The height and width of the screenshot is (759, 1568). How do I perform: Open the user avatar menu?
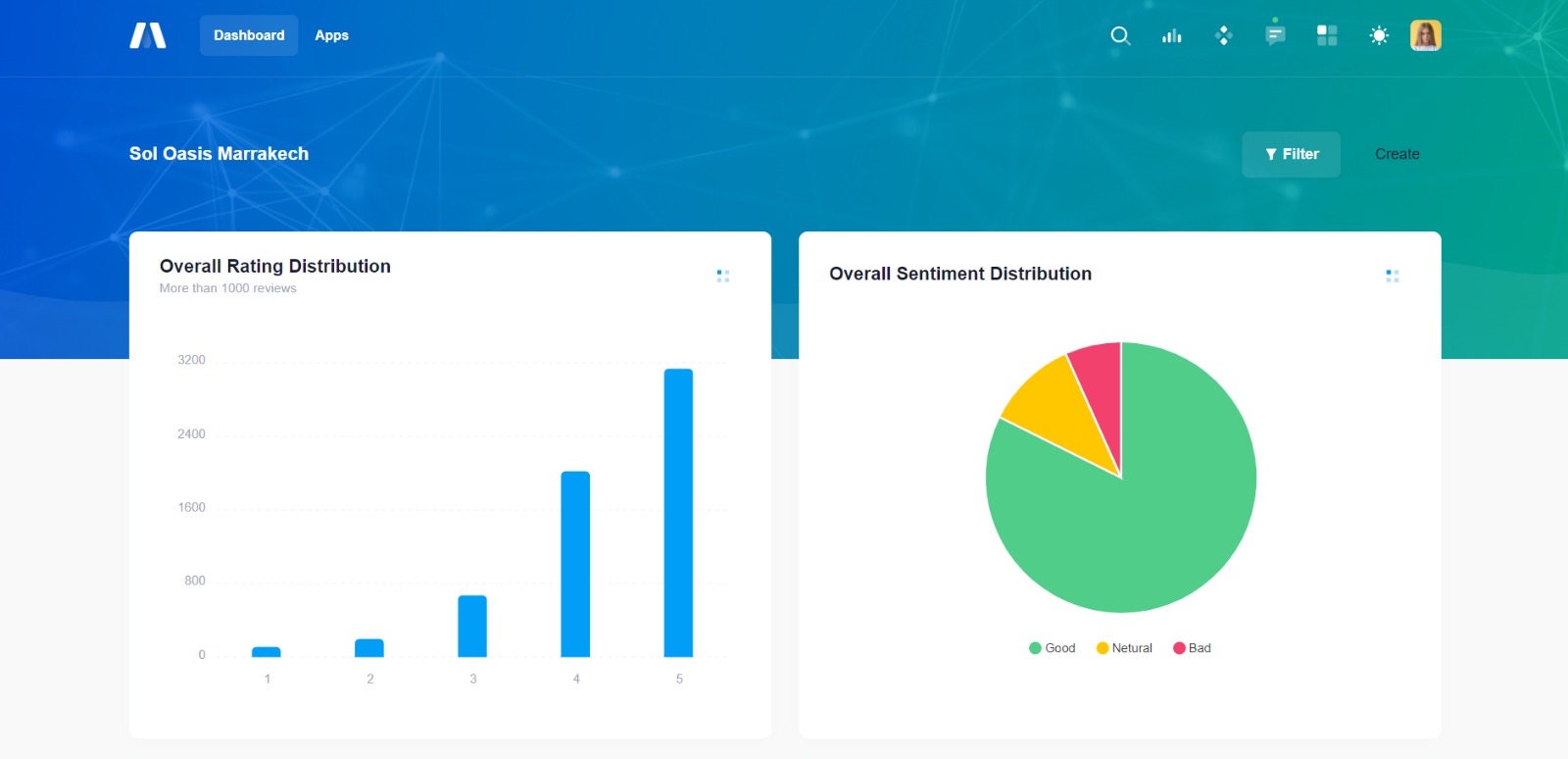(x=1425, y=35)
